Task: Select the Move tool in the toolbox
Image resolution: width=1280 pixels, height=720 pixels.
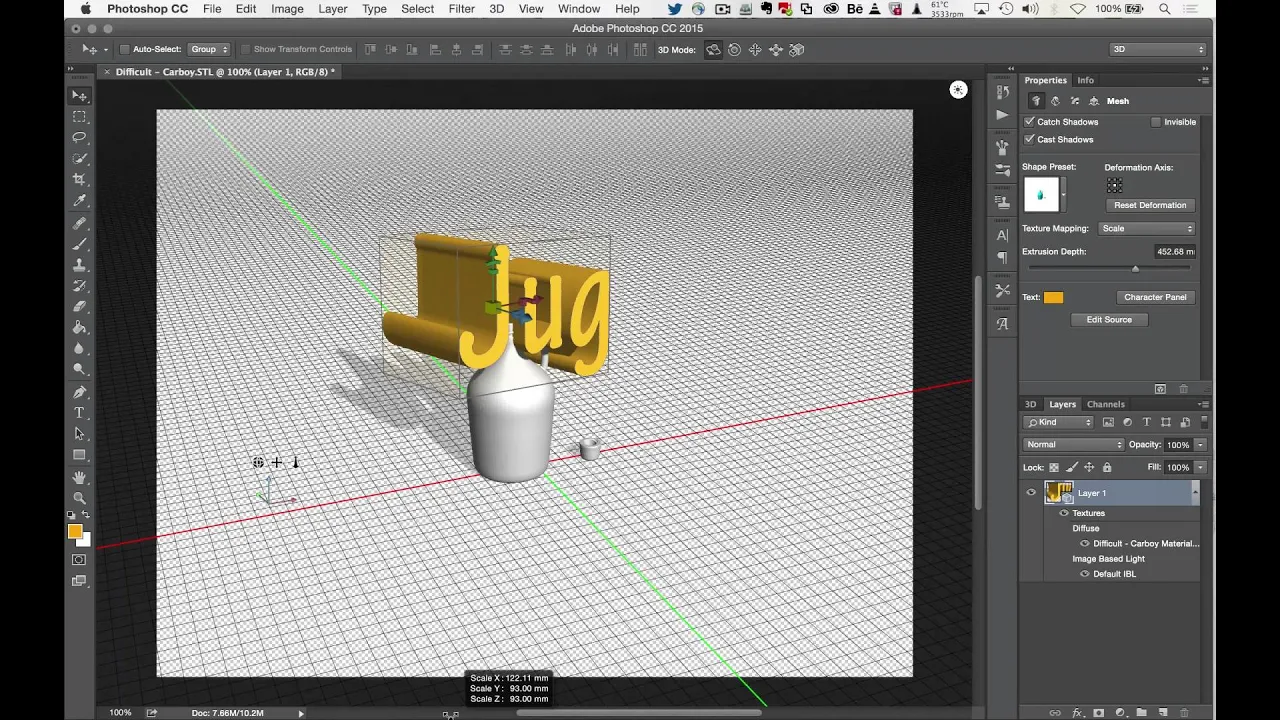Action: pos(79,96)
